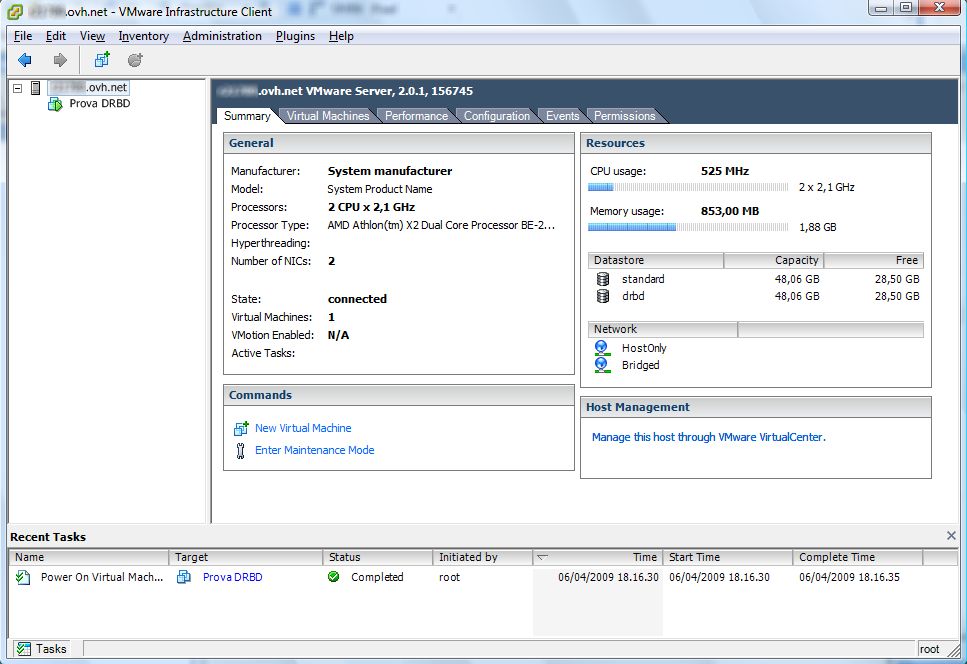The height and width of the screenshot is (664, 967).
Task: Open the Help menu
Action: point(341,36)
